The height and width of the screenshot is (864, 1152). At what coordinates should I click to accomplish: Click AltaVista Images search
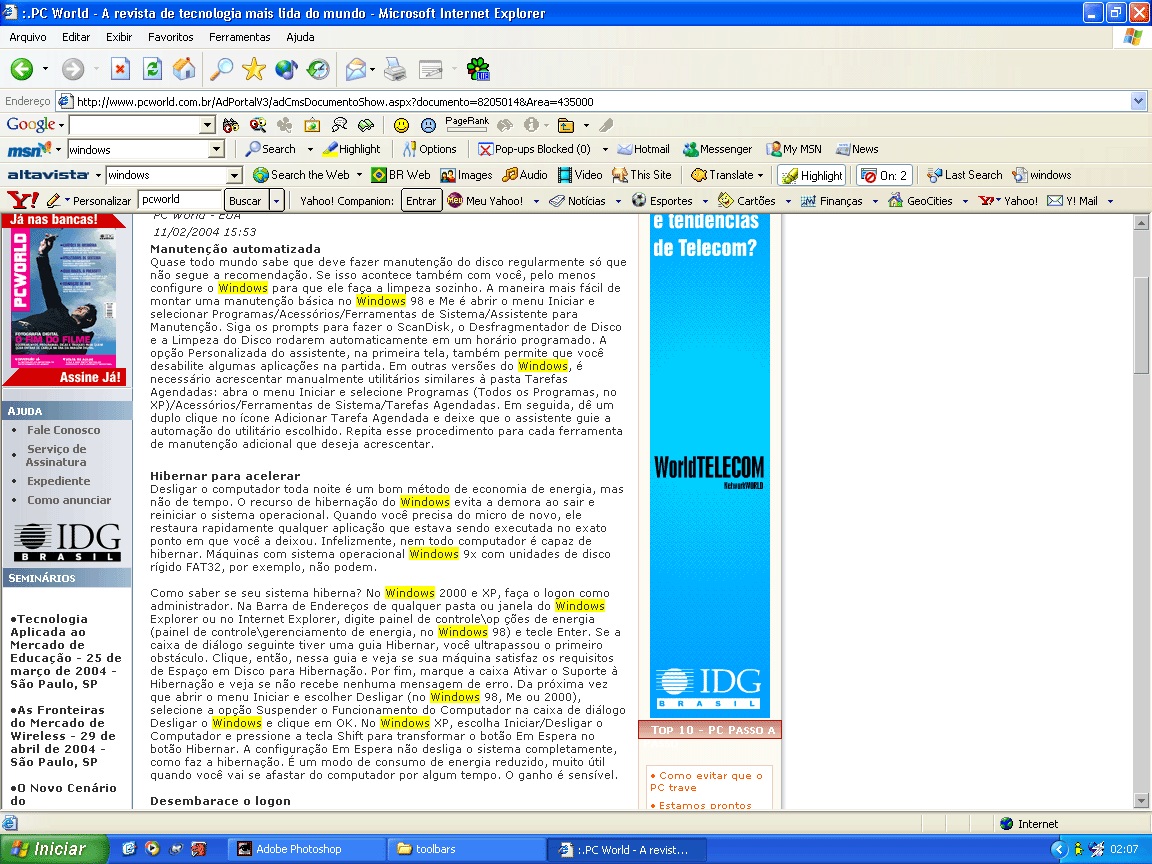[467, 175]
